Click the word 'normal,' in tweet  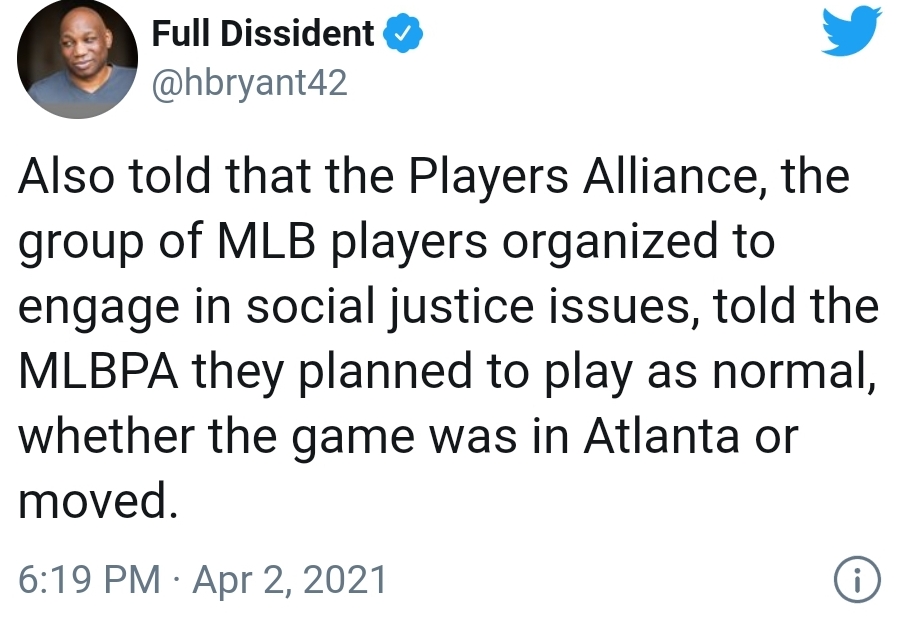pos(794,372)
